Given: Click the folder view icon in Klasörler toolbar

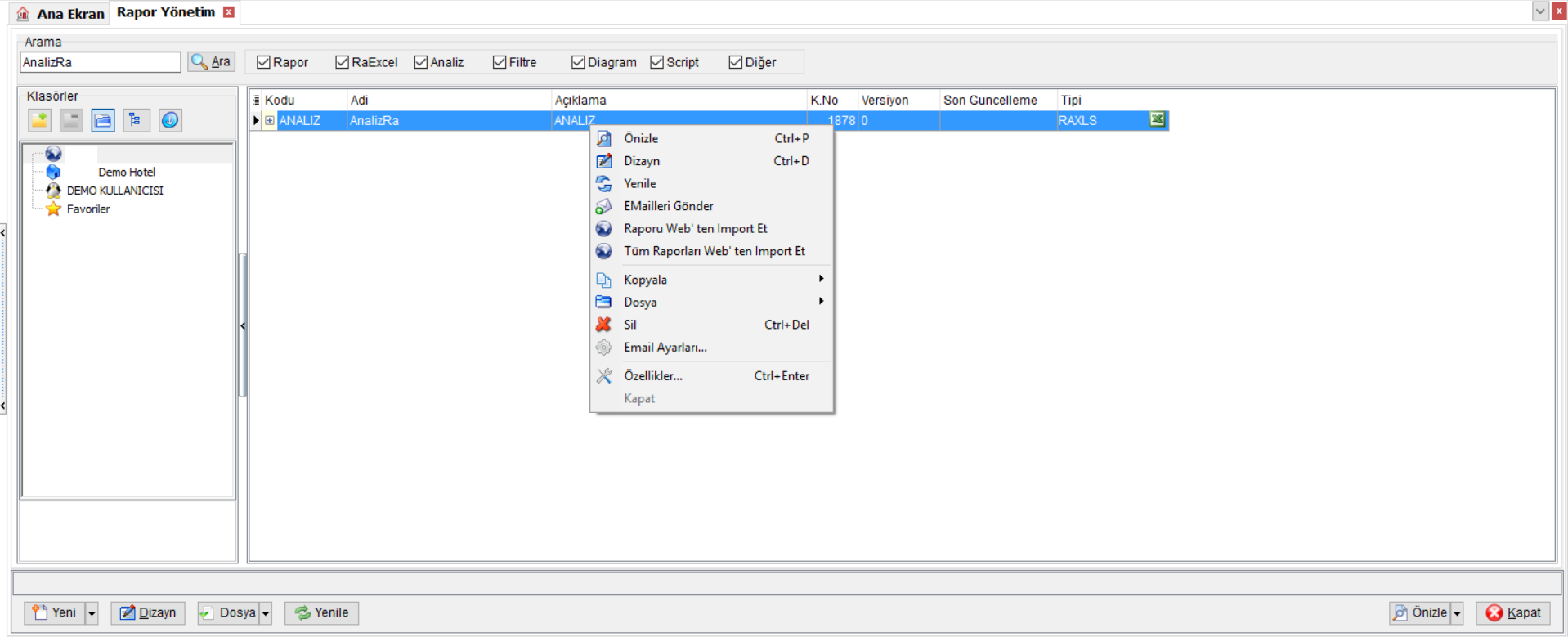Looking at the screenshot, I should 103,120.
